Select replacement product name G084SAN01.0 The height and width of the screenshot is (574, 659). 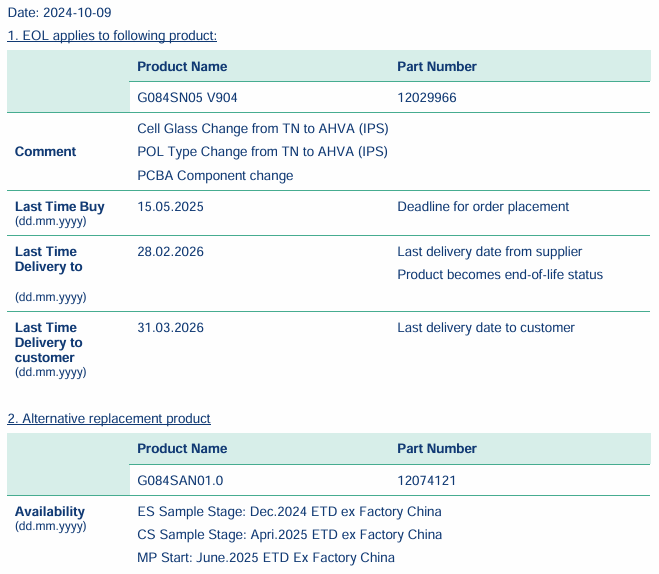click(x=180, y=481)
